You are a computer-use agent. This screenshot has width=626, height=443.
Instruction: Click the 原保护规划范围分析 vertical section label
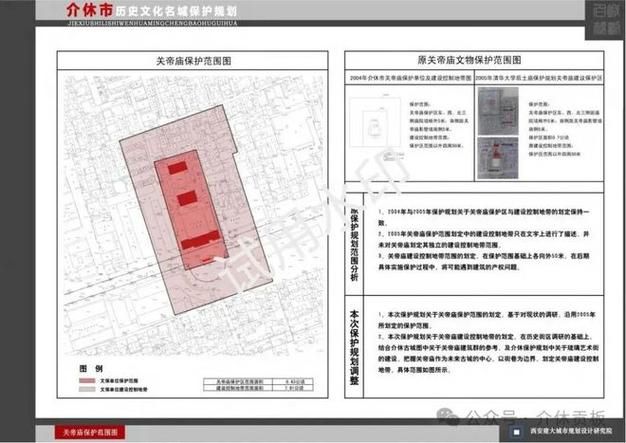pos(354,243)
